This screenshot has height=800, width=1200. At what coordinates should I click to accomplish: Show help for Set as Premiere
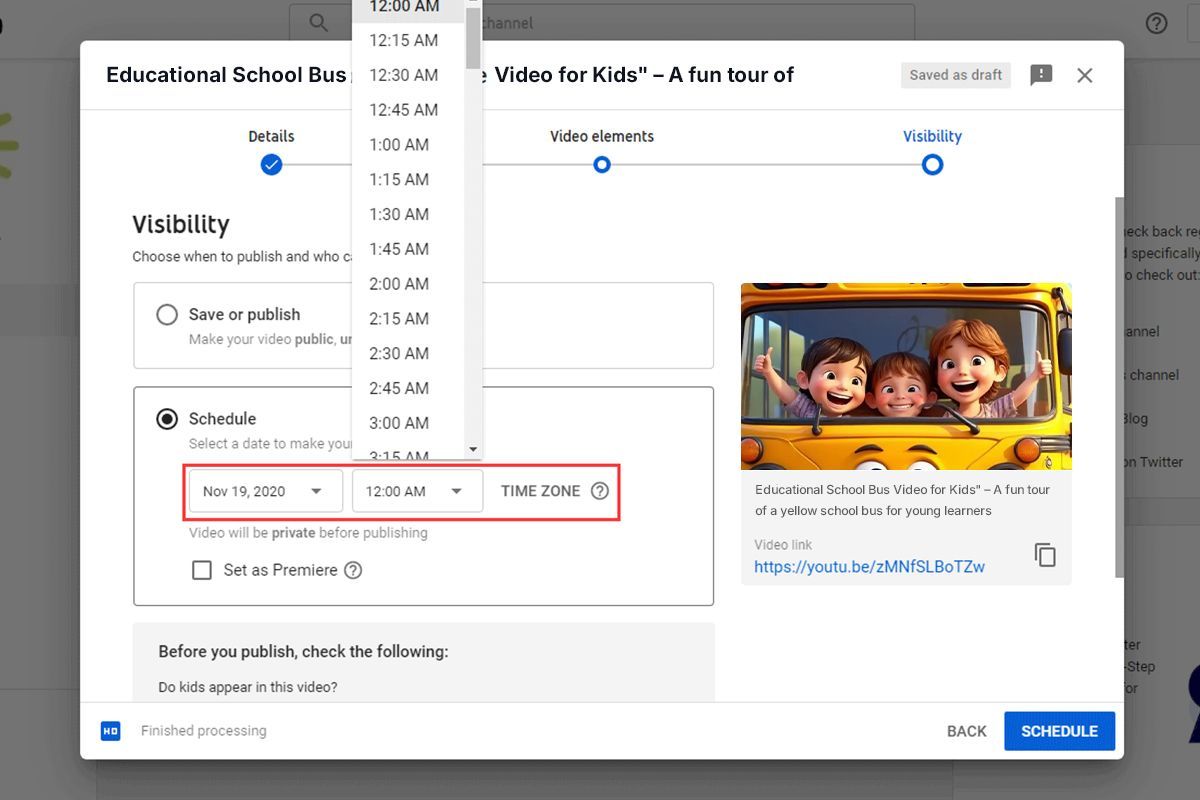[353, 570]
